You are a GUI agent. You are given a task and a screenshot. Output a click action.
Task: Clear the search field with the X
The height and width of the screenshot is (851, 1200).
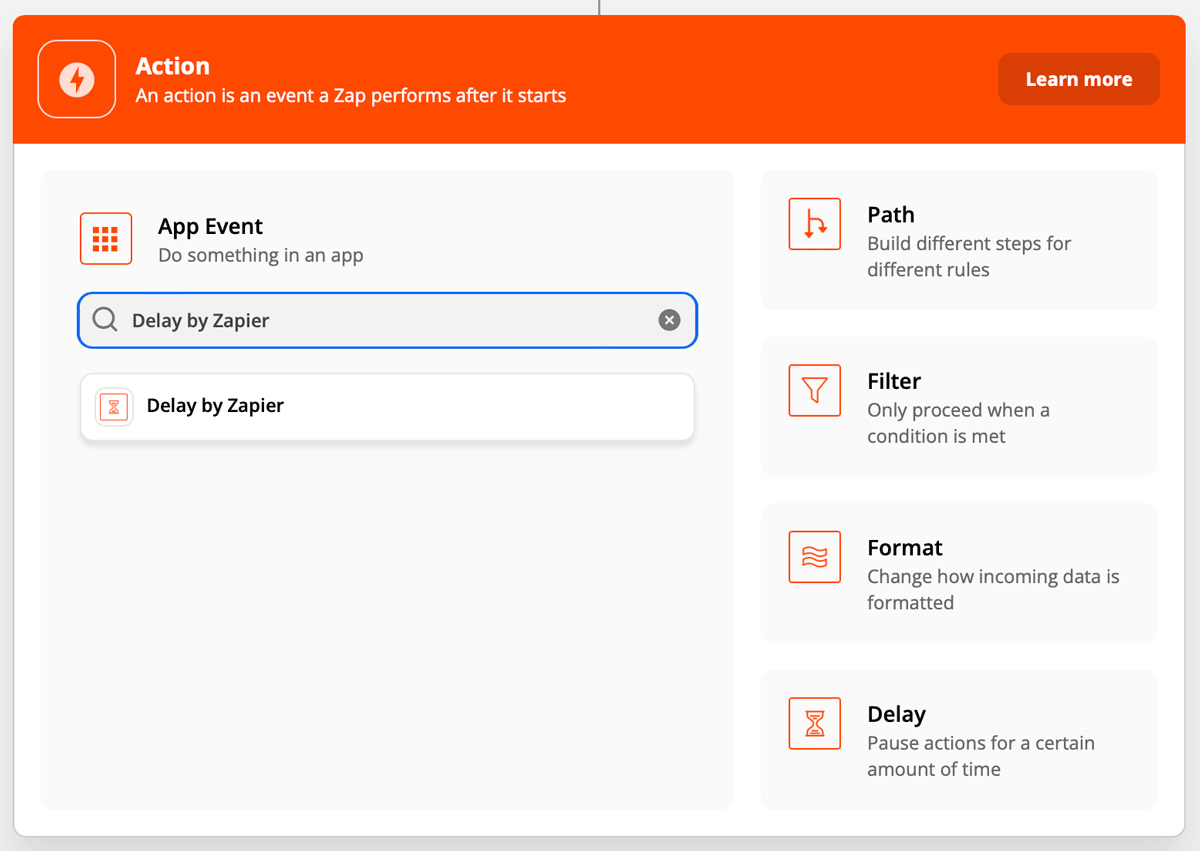(669, 320)
